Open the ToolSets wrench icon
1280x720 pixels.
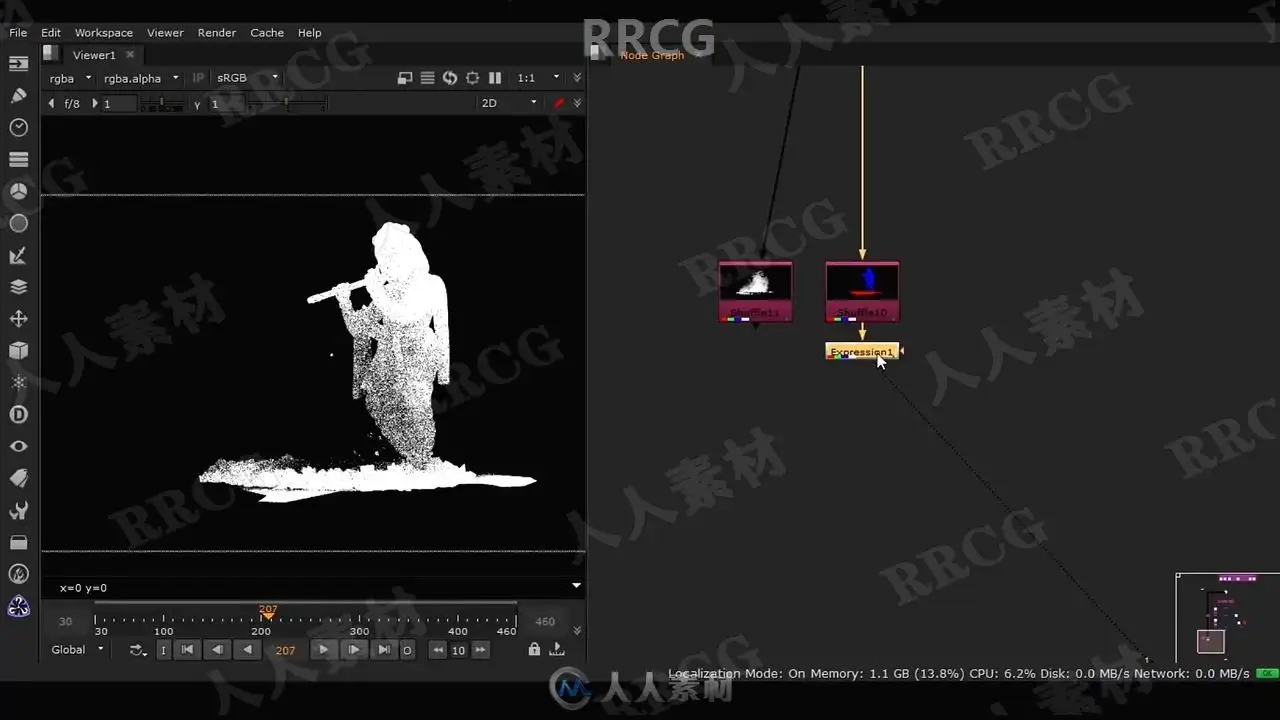click(x=18, y=510)
